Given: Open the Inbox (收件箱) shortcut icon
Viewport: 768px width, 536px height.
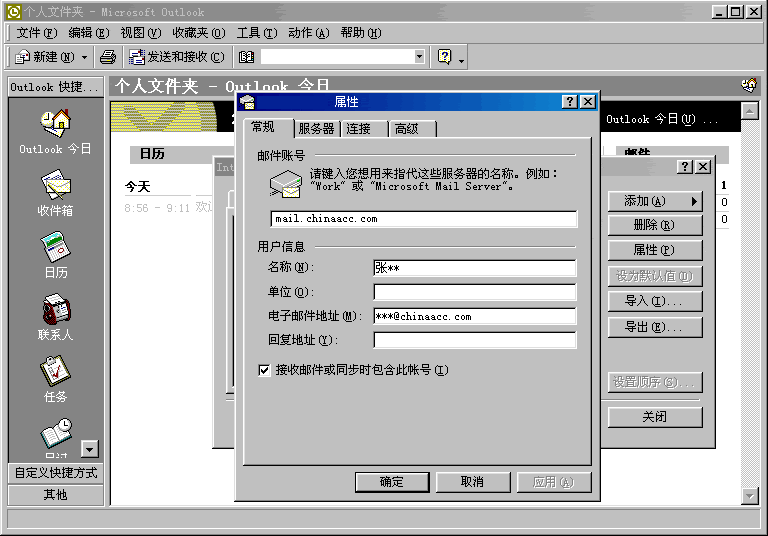Looking at the screenshot, I should click(x=55, y=184).
